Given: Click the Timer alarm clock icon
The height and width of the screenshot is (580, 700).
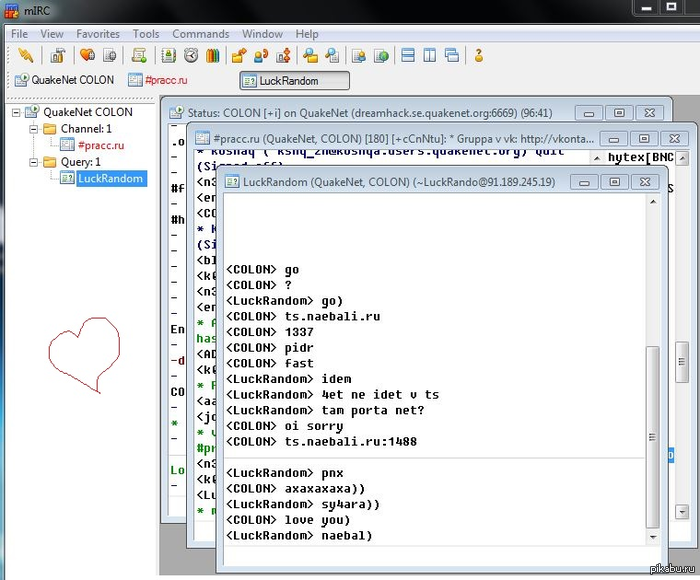Looking at the screenshot, I should (191, 55).
